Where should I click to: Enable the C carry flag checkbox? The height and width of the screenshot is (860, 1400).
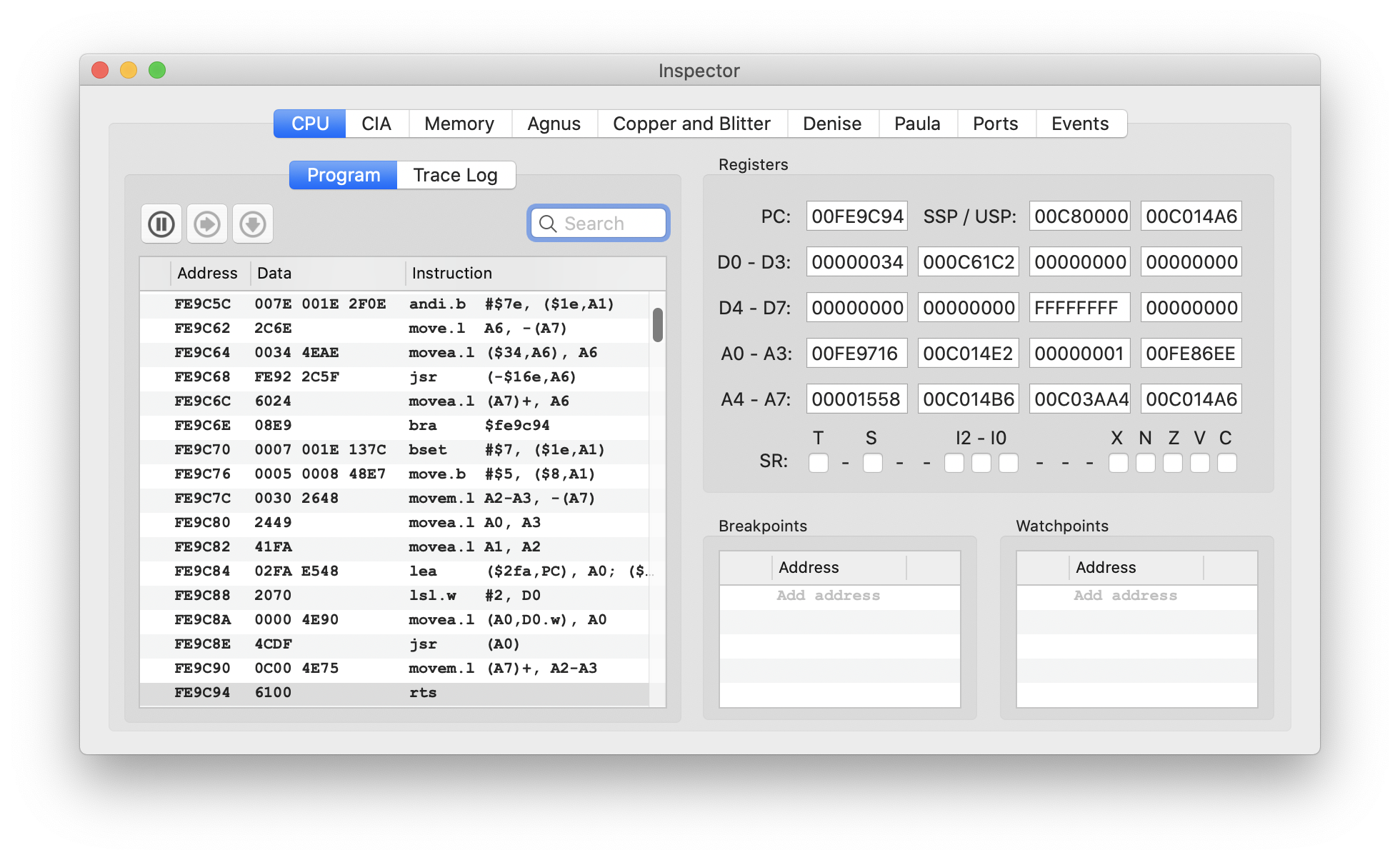[1227, 463]
